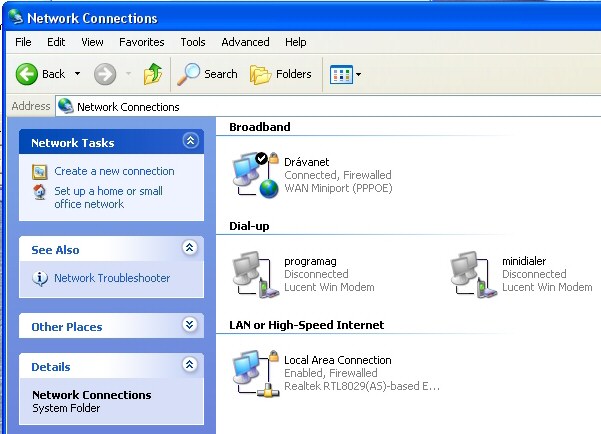Click the Views grid icon
601x434 pixels.
(x=341, y=74)
